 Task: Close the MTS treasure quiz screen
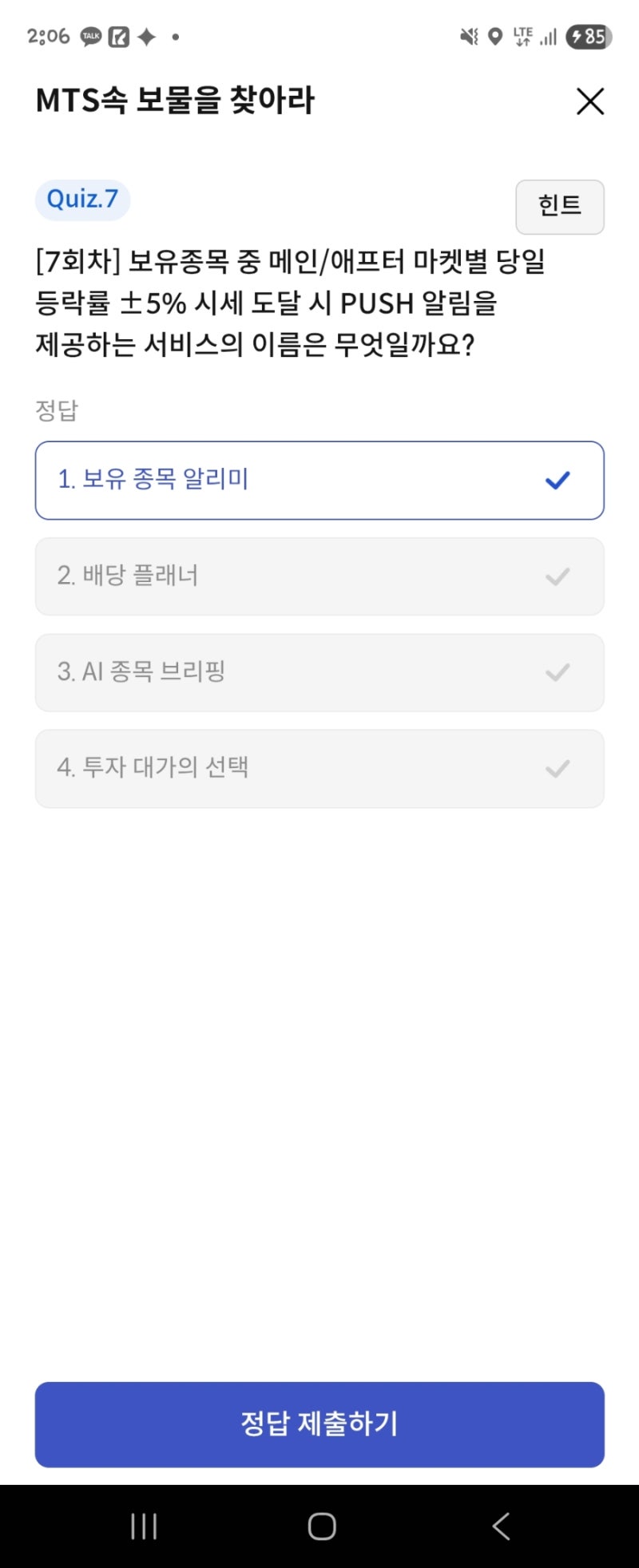[x=590, y=101]
